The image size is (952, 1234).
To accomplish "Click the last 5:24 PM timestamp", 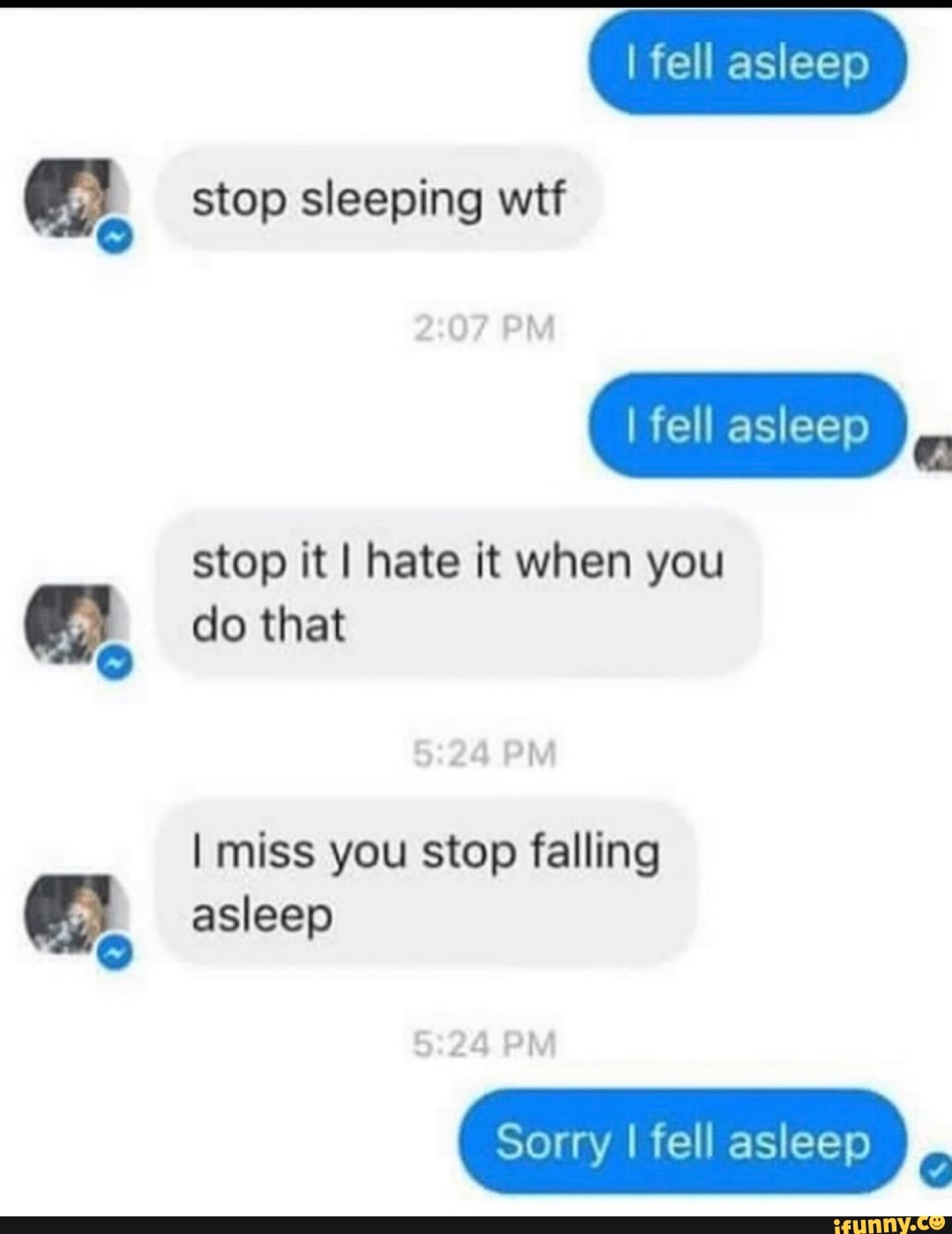I will (x=485, y=1045).
